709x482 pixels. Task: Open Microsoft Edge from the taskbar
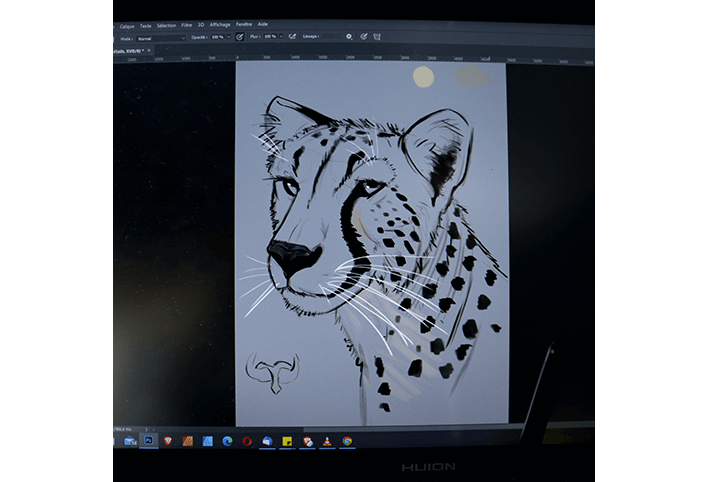(227, 440)
